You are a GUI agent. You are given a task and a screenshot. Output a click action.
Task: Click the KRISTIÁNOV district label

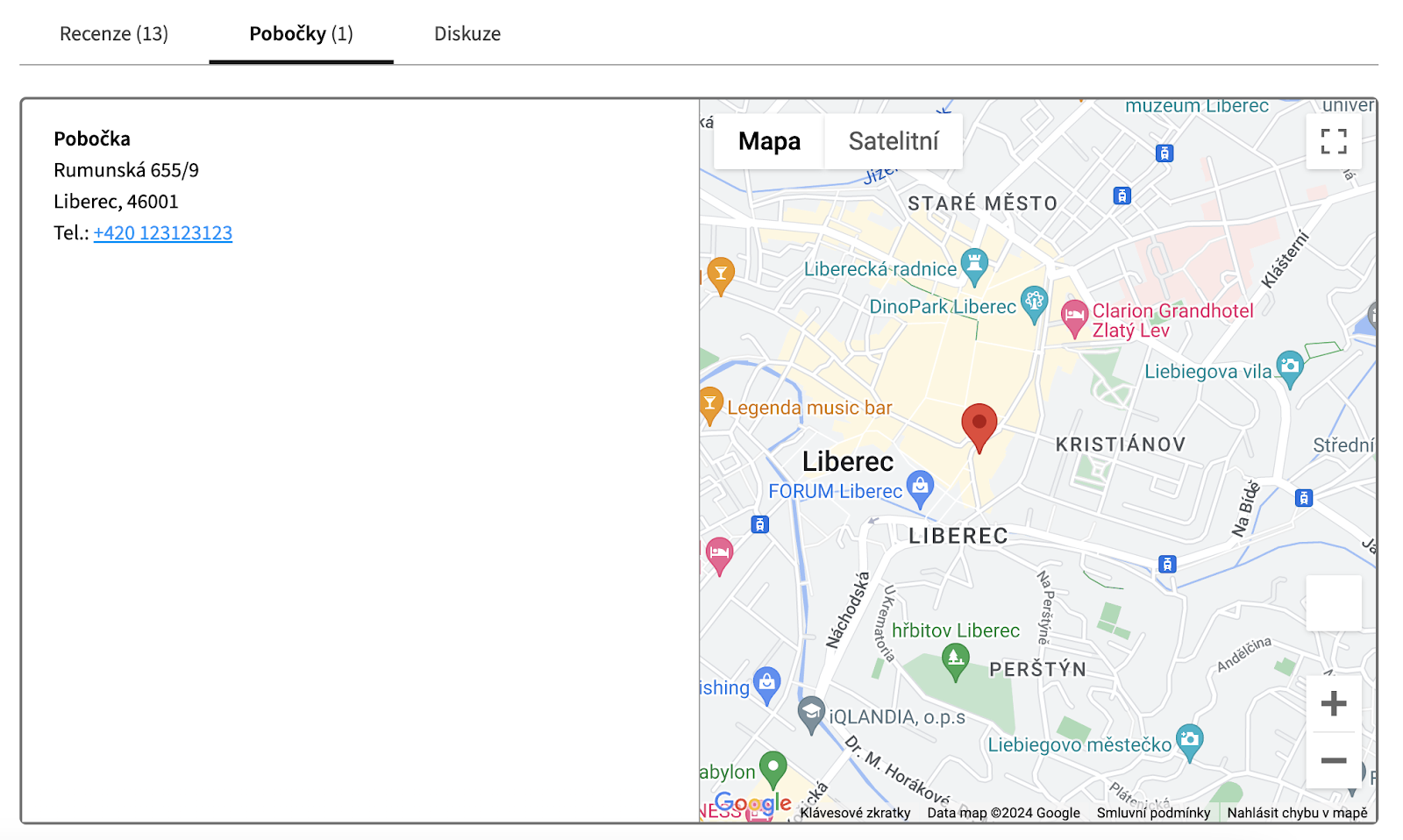click(1121, 445)
